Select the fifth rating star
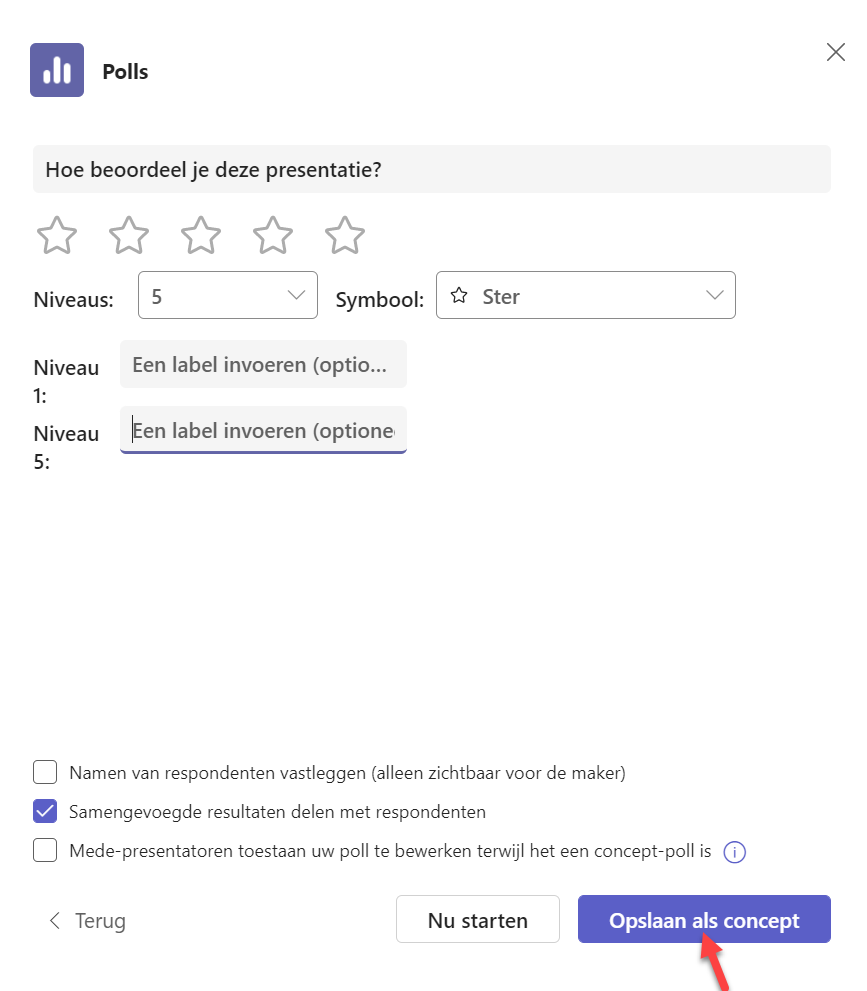 pos(345,235)
